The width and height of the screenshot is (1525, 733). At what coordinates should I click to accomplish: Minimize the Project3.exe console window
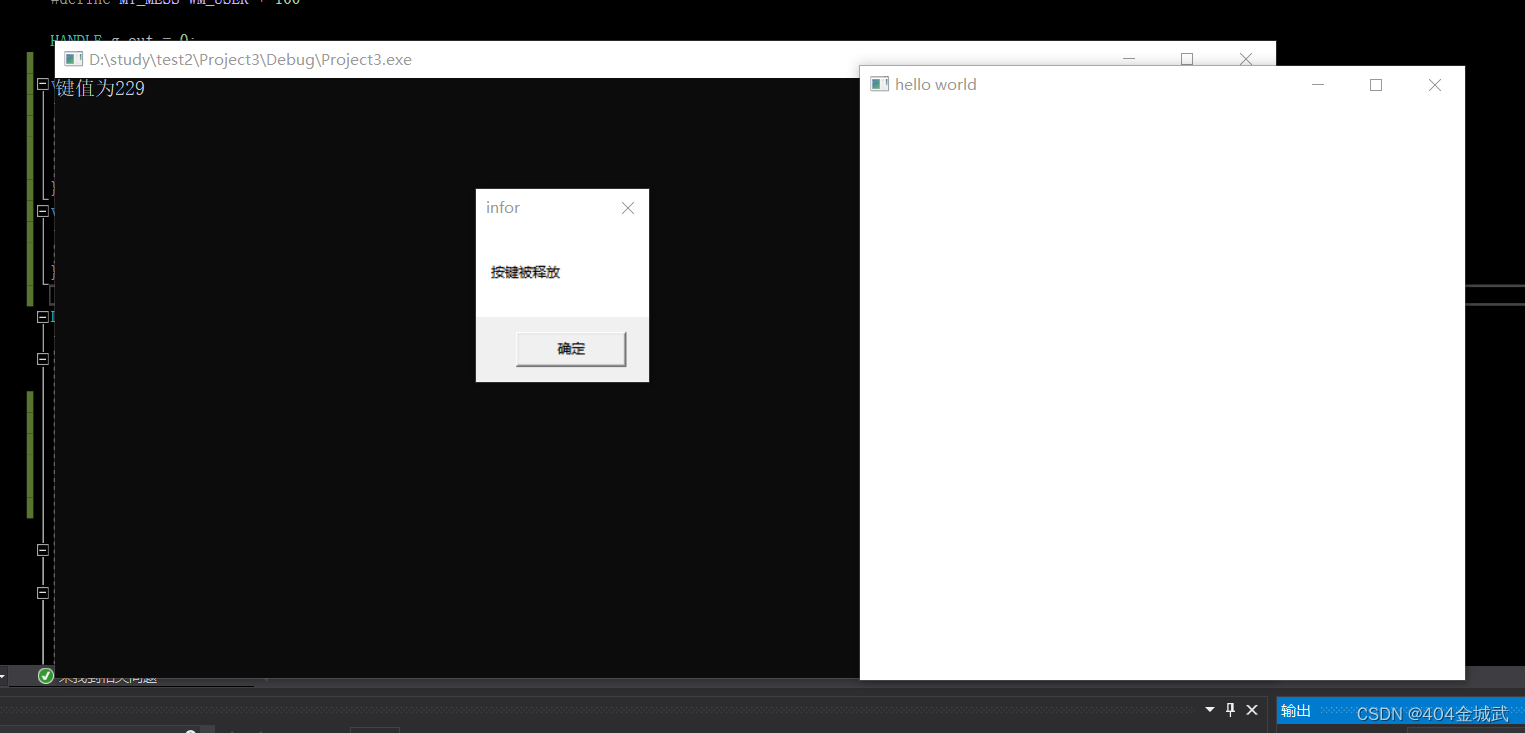[x=1129, y=59]
